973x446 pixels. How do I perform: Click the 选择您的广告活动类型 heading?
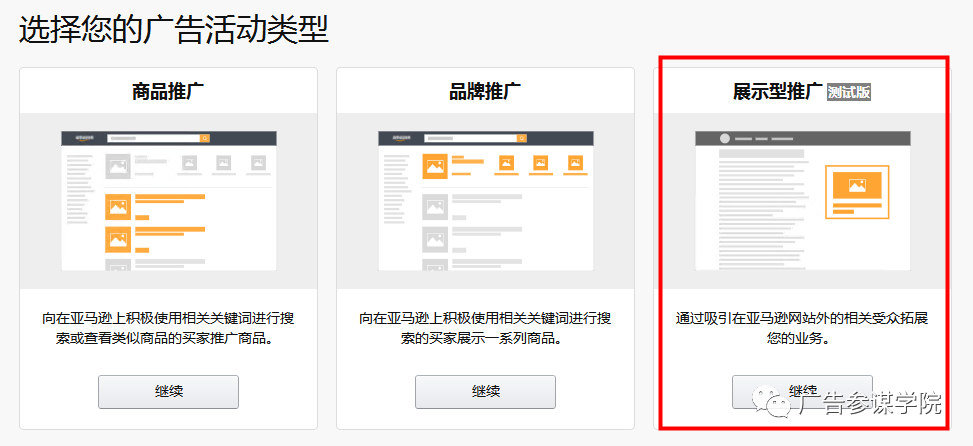173,29
